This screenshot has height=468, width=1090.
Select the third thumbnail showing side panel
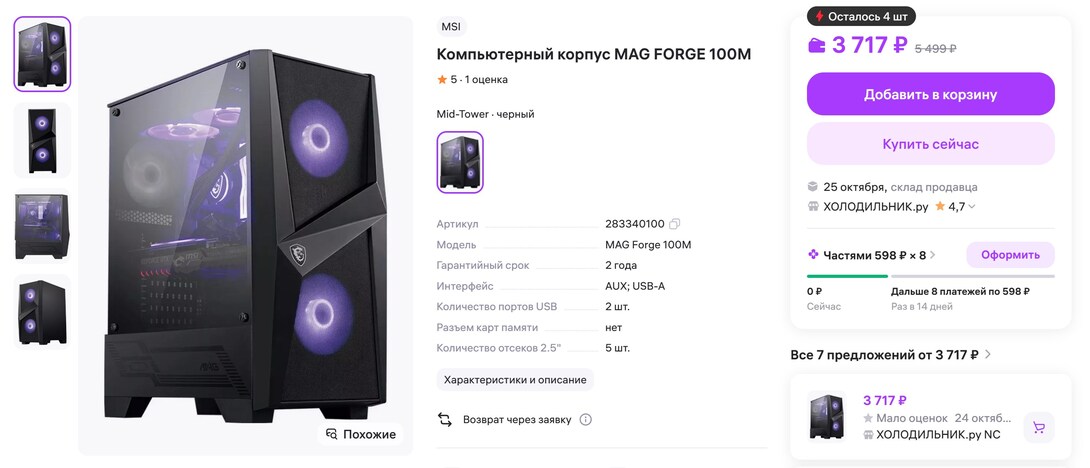coord(42,226)
